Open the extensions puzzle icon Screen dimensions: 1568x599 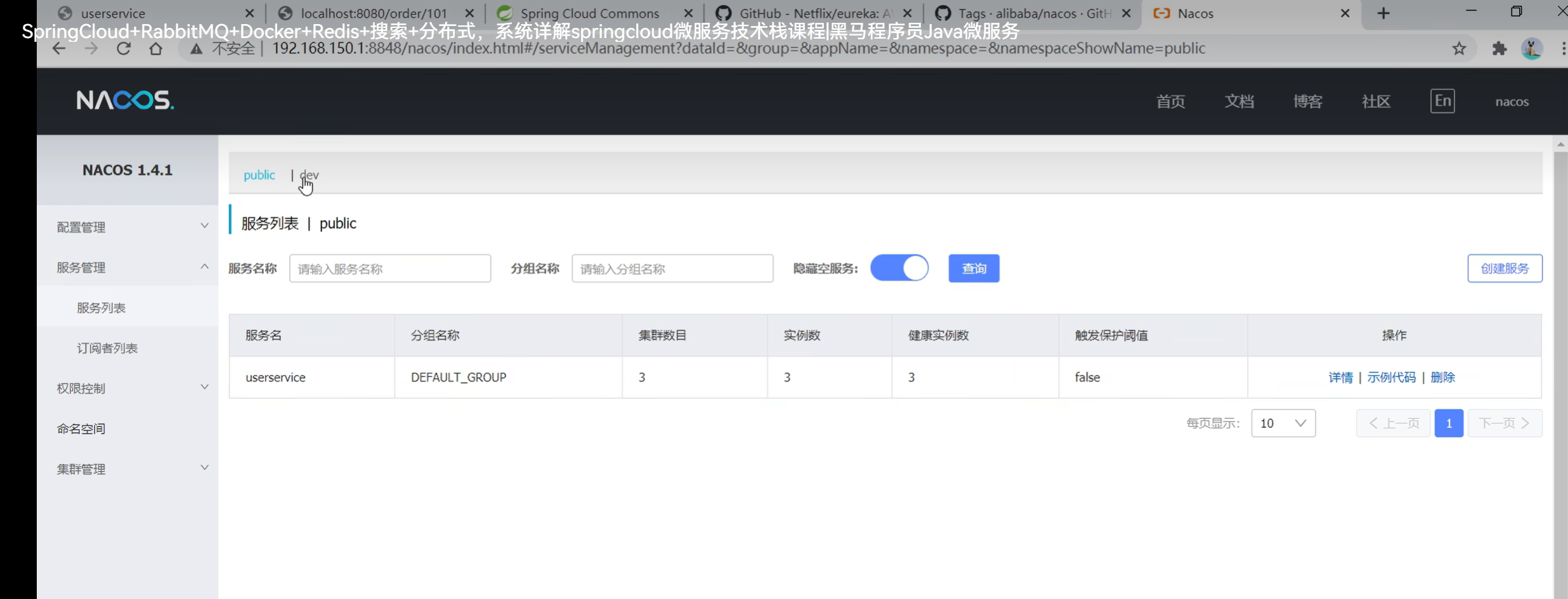[1499, 48]
